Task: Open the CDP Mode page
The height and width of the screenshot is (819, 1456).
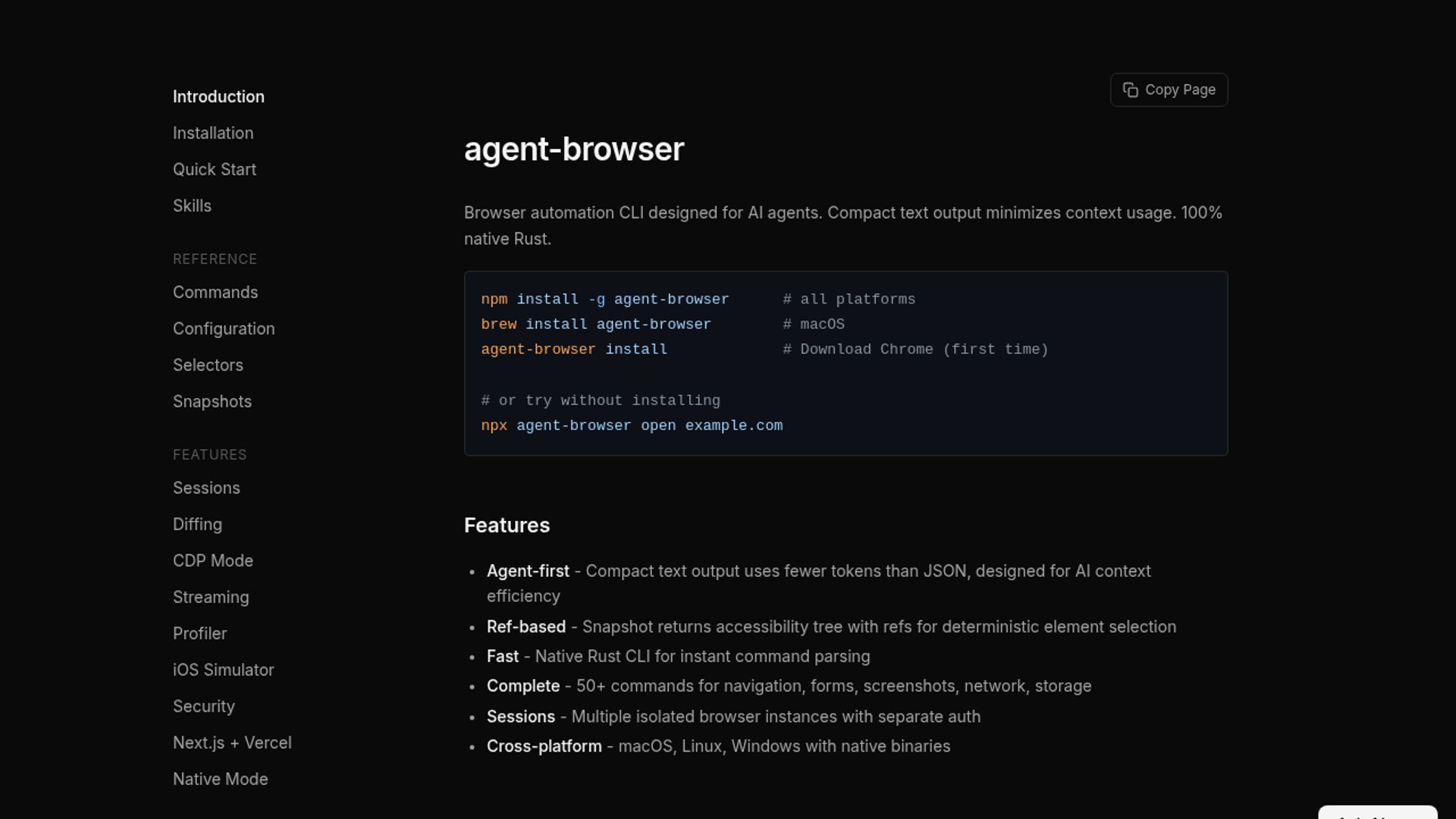Action: point(213,561)
